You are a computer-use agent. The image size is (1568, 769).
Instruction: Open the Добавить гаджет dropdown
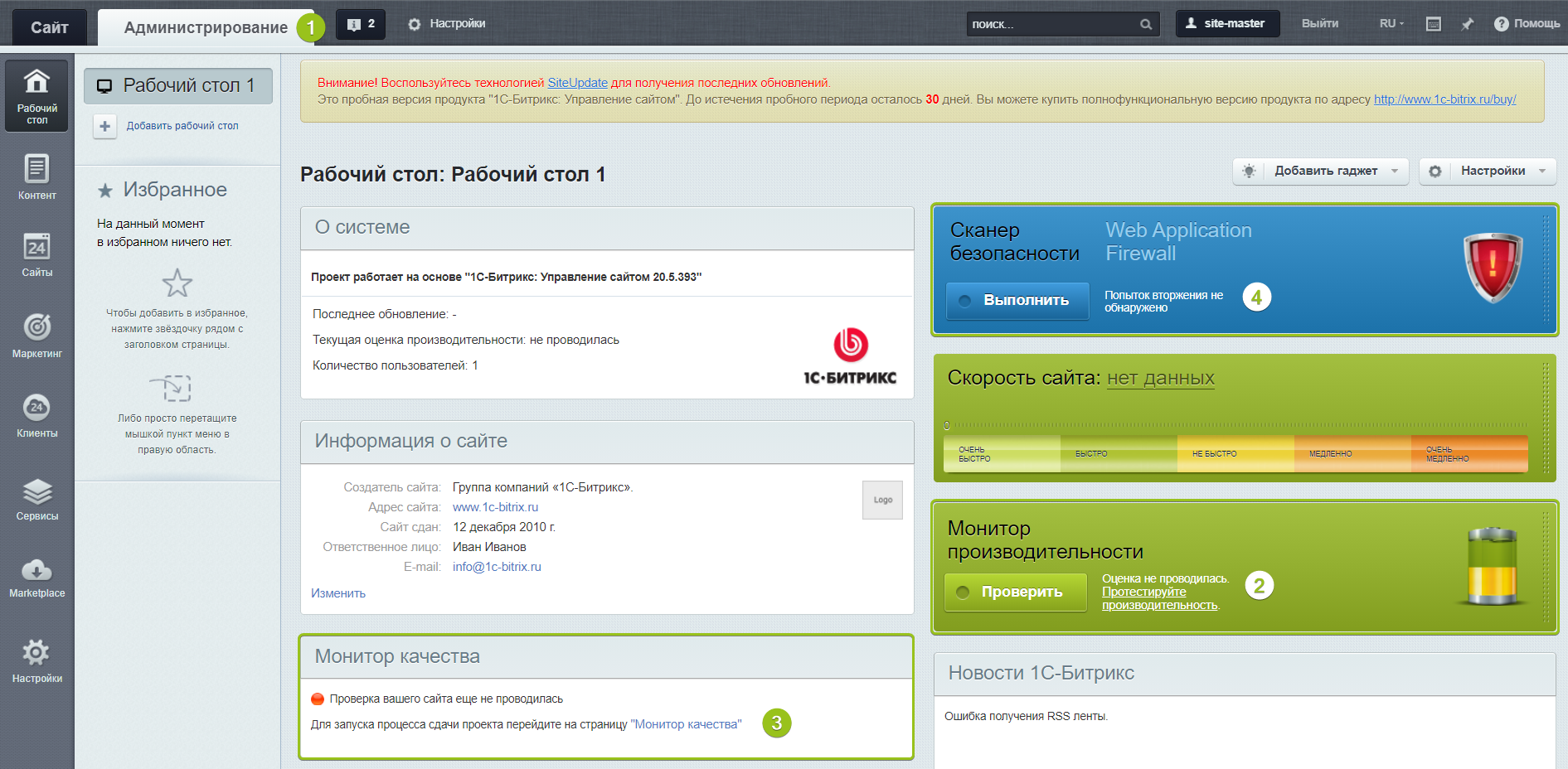(x=1321, y=171)
